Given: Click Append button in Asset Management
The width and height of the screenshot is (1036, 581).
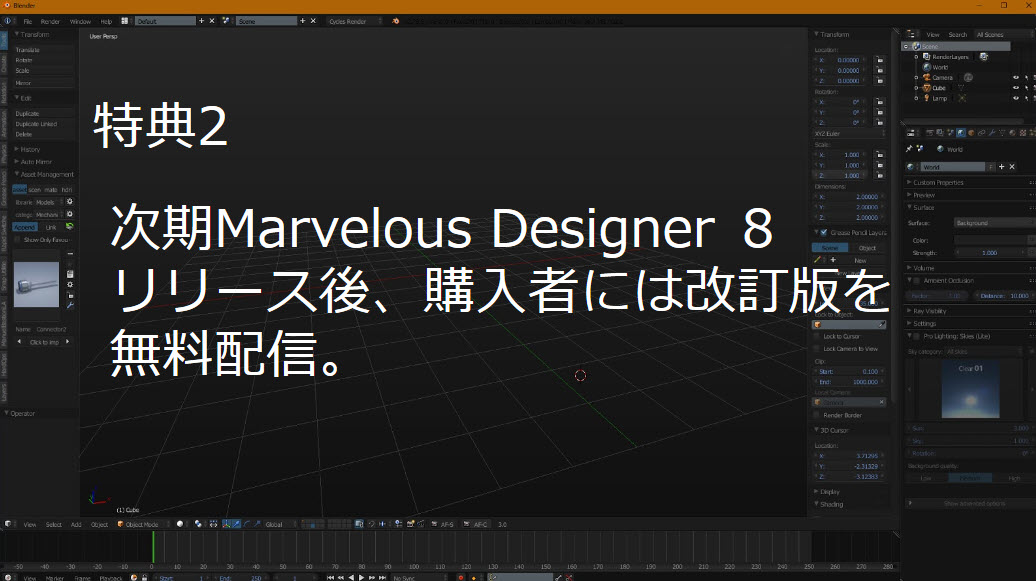Looking at the screenshot, I should pos(24,227).
